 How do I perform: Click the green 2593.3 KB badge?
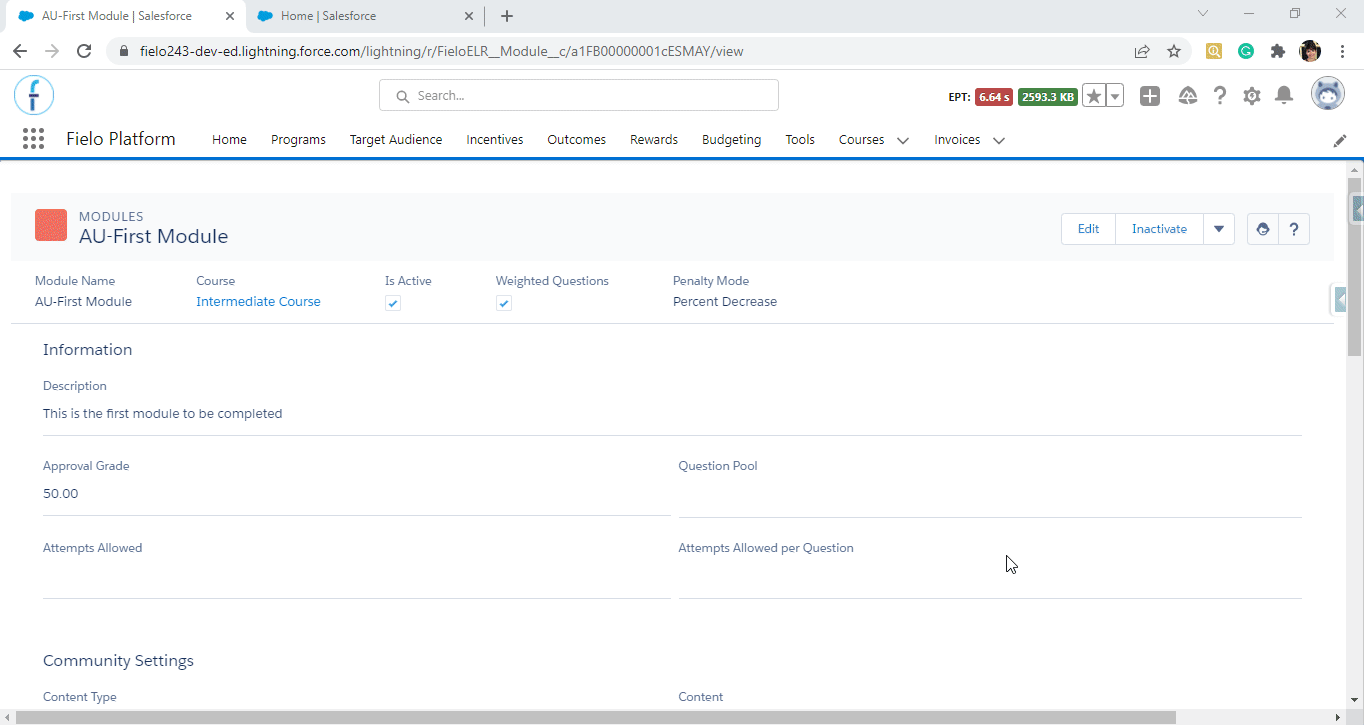(x=1048, y=97)
